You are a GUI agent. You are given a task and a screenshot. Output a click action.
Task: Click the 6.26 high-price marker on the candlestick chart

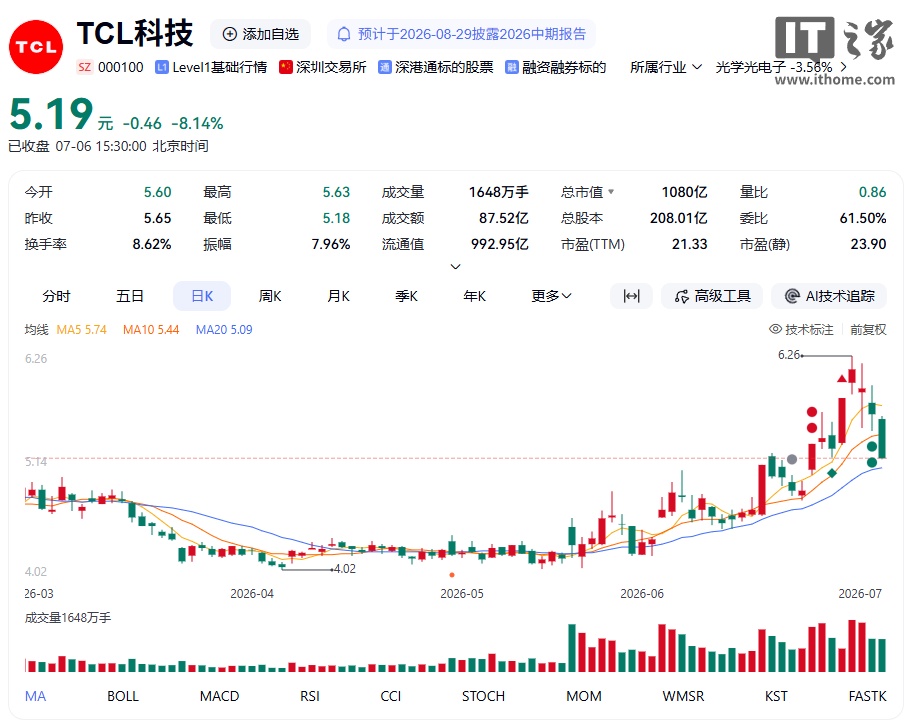click(x=788, y=355)
